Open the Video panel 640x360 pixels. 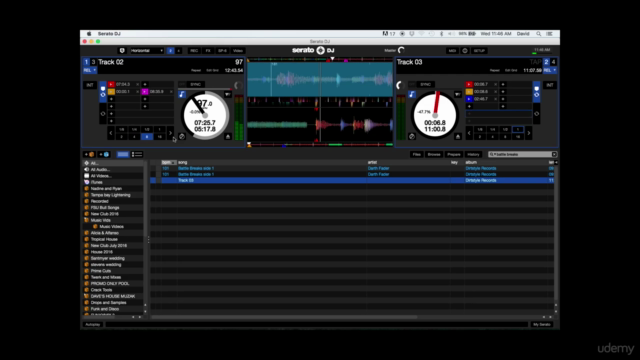(x=238, y=51)
